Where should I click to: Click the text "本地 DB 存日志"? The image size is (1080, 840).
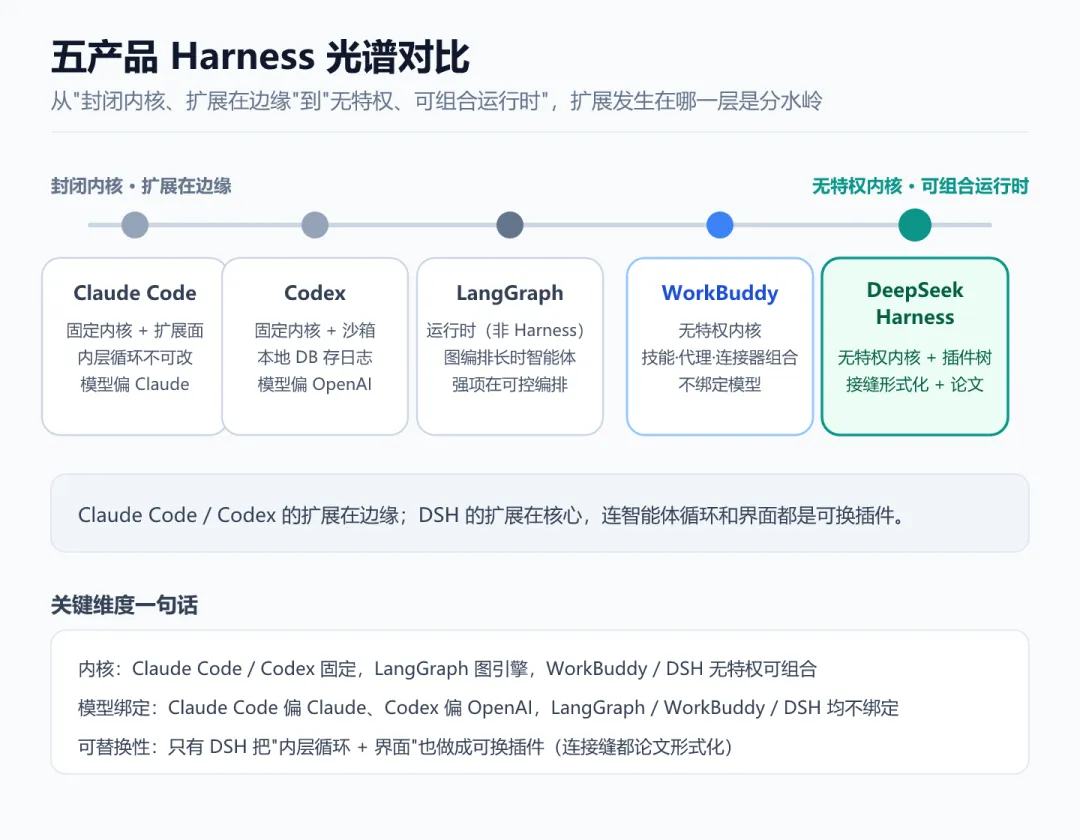315,357
